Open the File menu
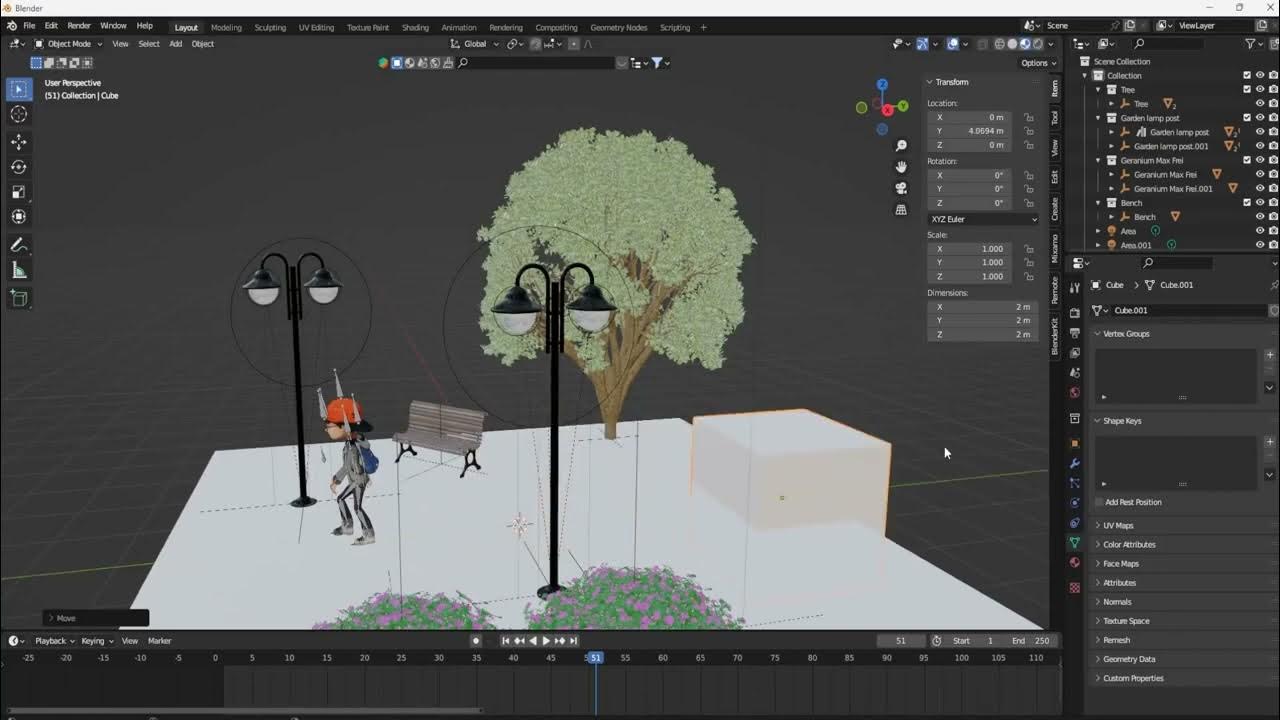The width and height of the screenshot is (1280, 720). point(29,25)
